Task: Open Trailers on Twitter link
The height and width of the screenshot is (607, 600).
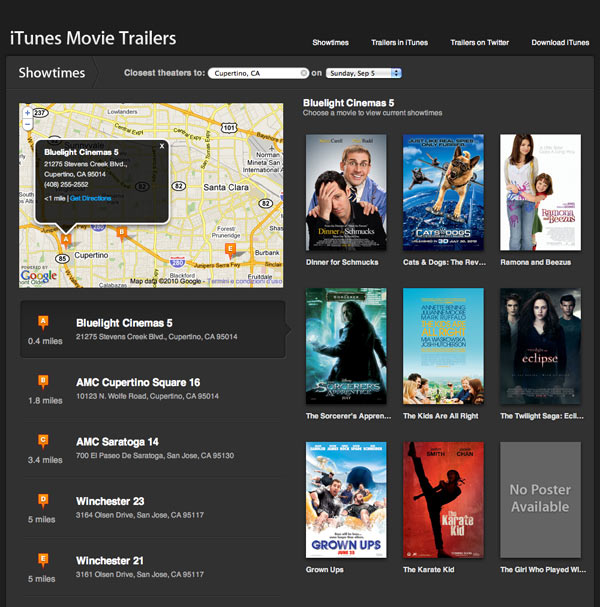Action: point(480,43)
